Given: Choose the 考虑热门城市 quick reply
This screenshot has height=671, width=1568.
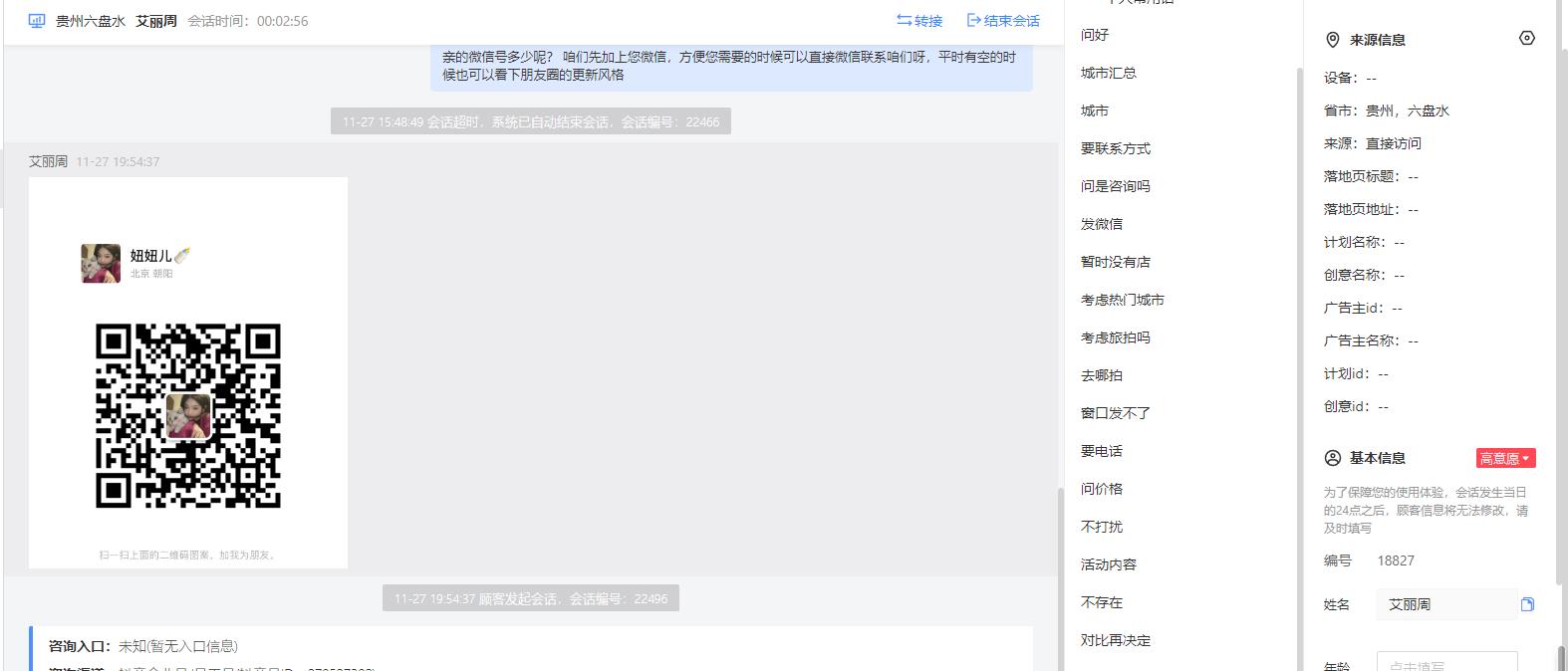Looking at the screenshot, I should 1123,300.
